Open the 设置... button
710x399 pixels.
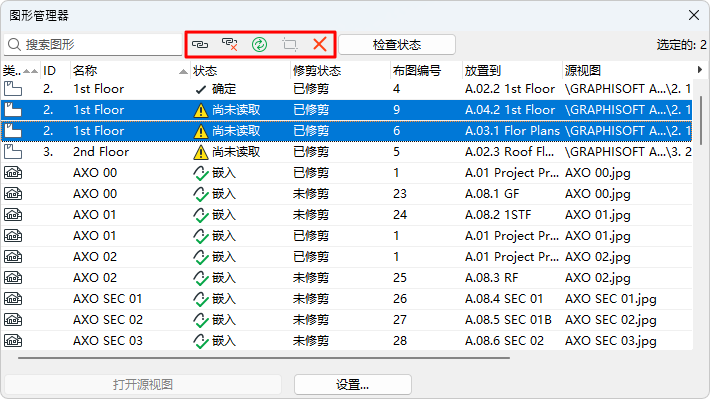[353, 385]
